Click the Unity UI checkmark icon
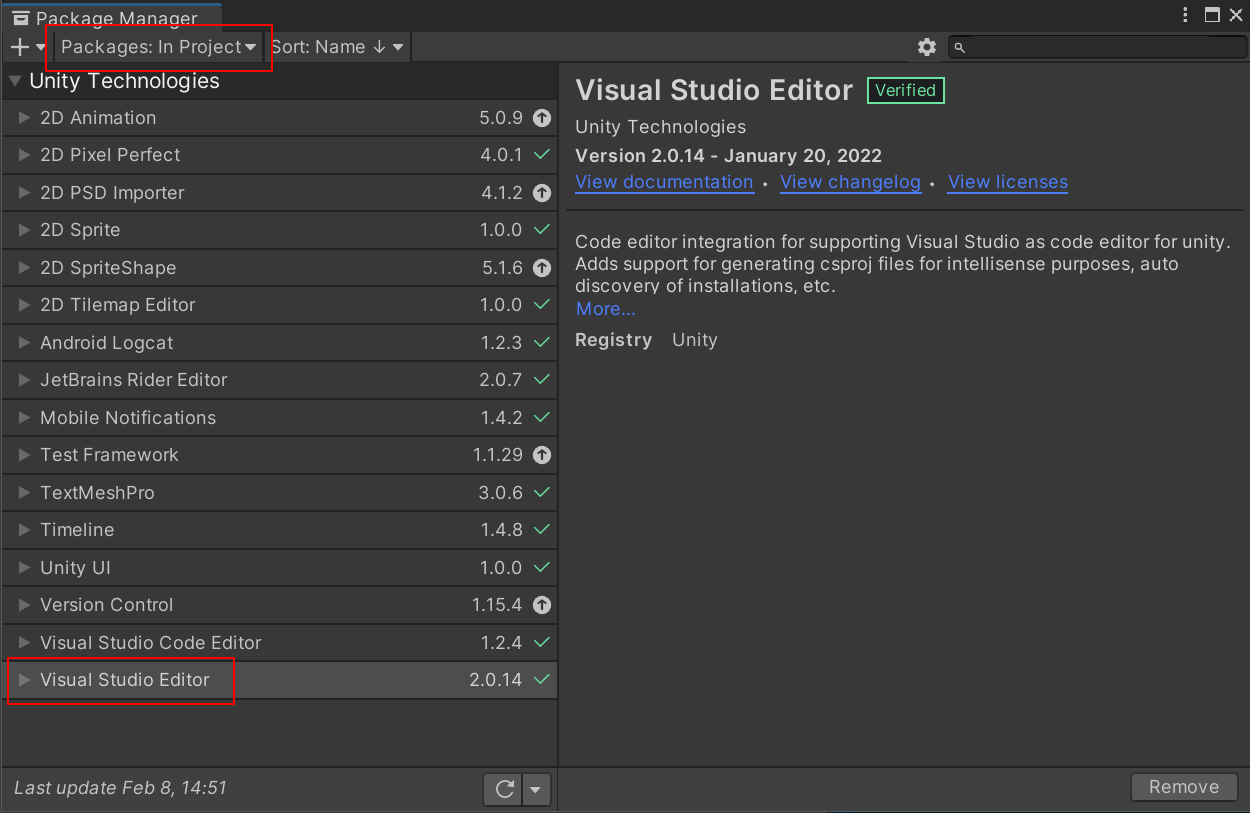Screen dimensions: 1250x813 tap(542, 568)
